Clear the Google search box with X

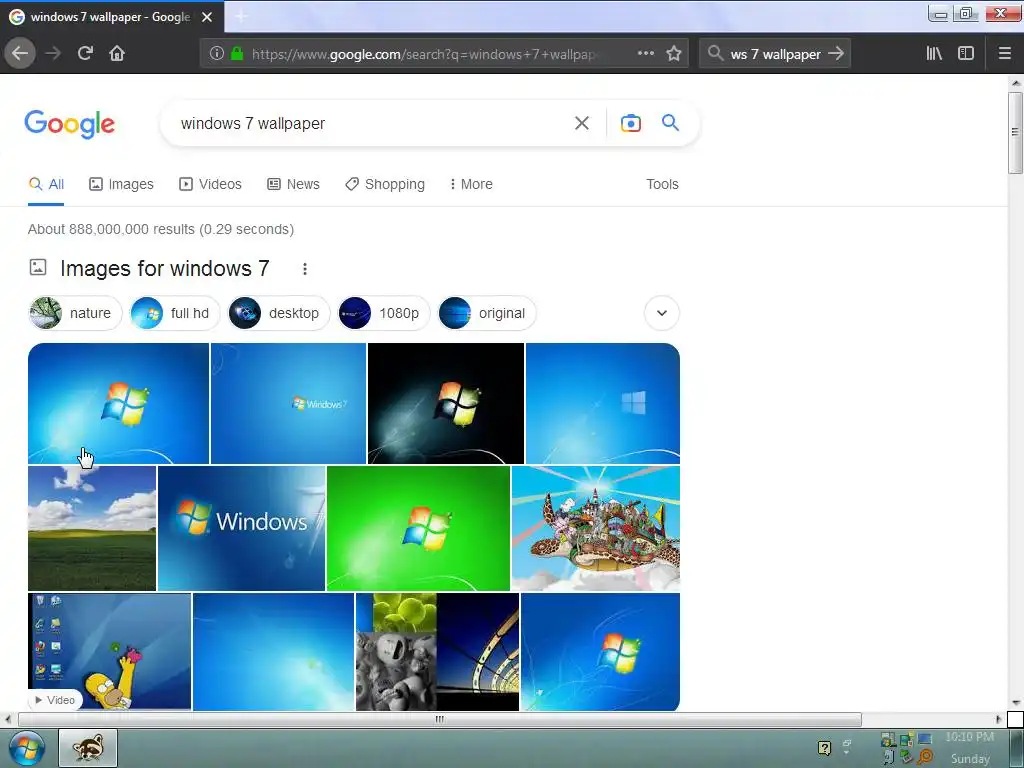tap(582, 123)
